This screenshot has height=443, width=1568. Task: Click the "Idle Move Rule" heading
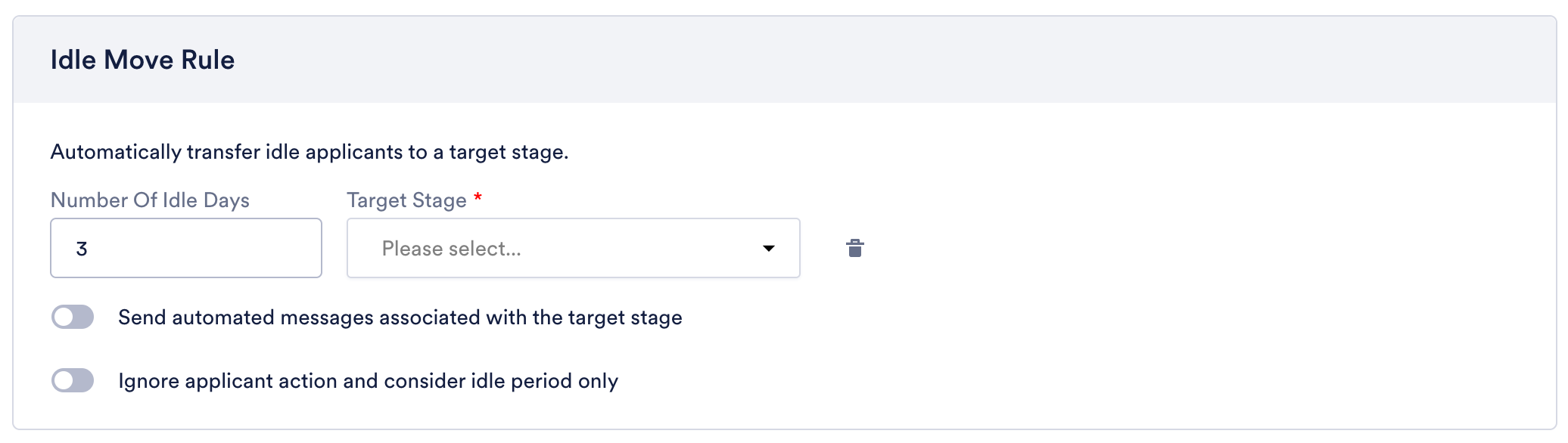click(142, 60)
